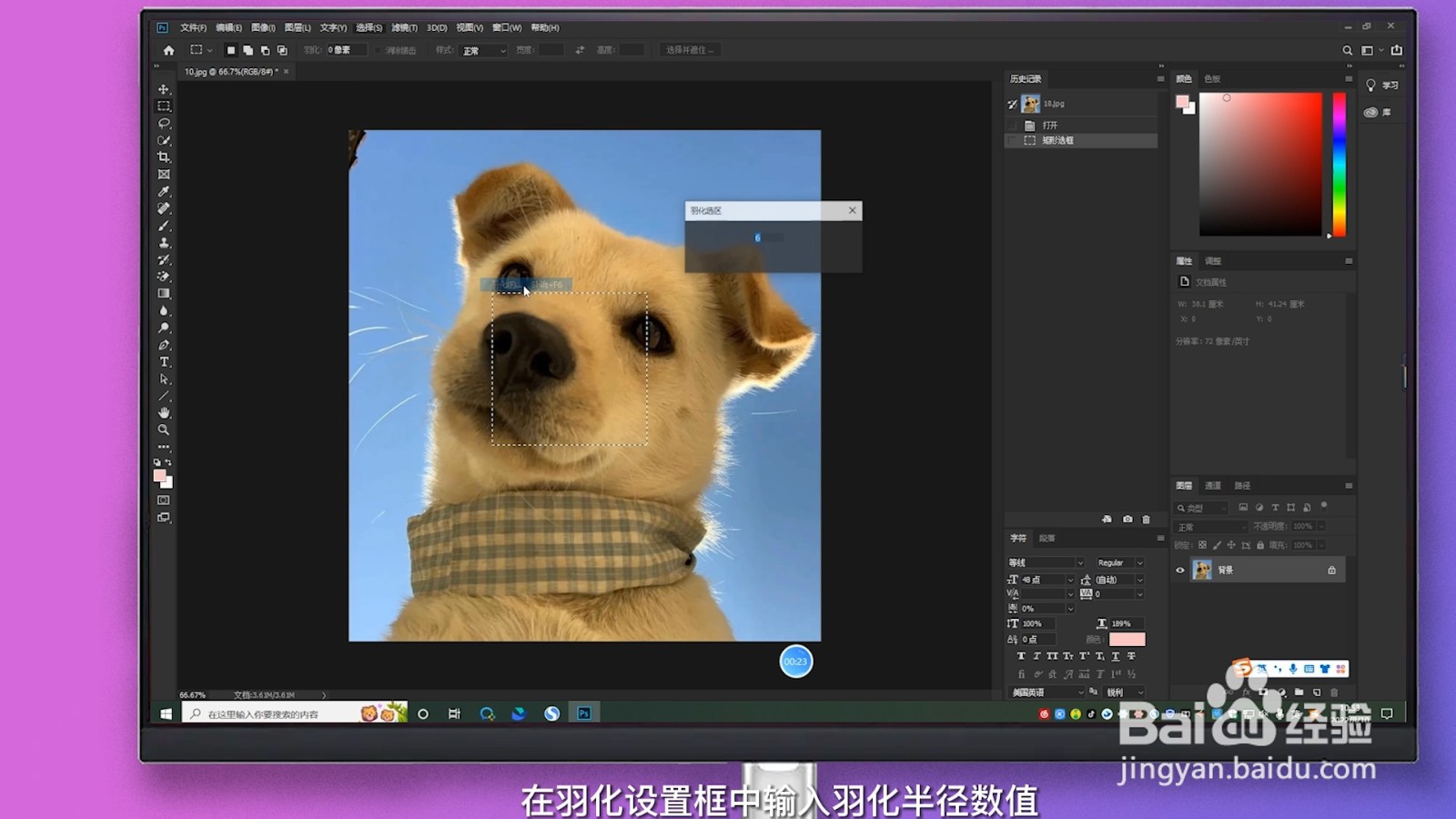Select the Horizontal Type tool

pyautogui.click(x=164, y=362)
